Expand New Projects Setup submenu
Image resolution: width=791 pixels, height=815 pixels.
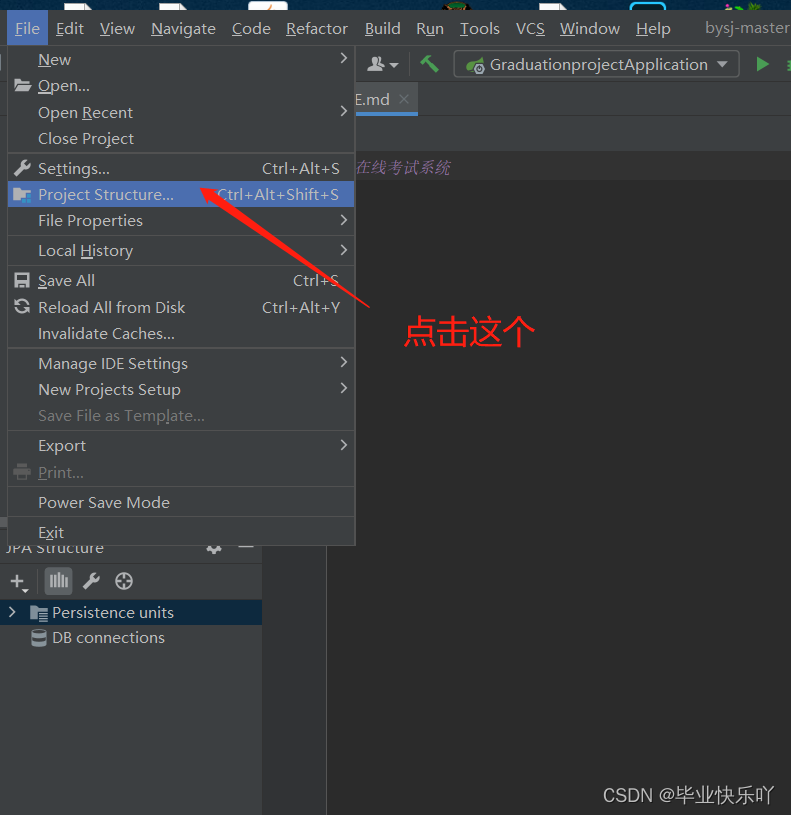(181, 389)
